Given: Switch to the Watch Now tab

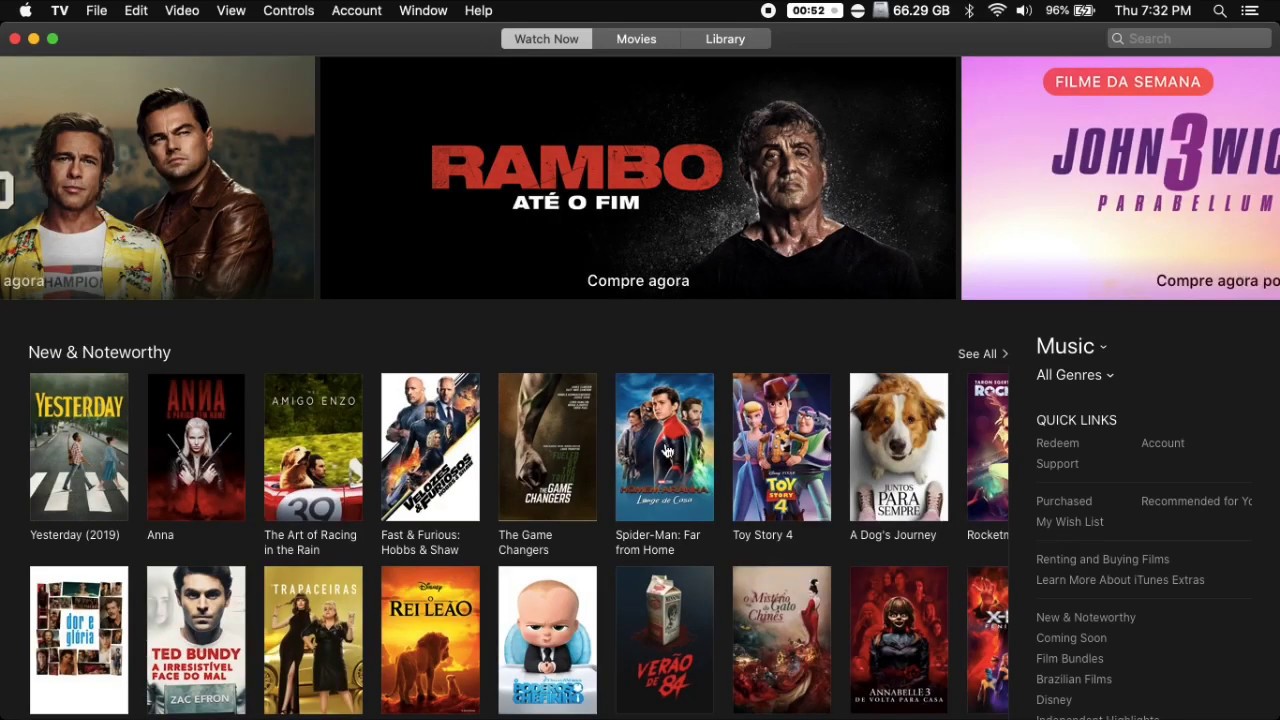Looking at the screenshot, I should (546, 39).
